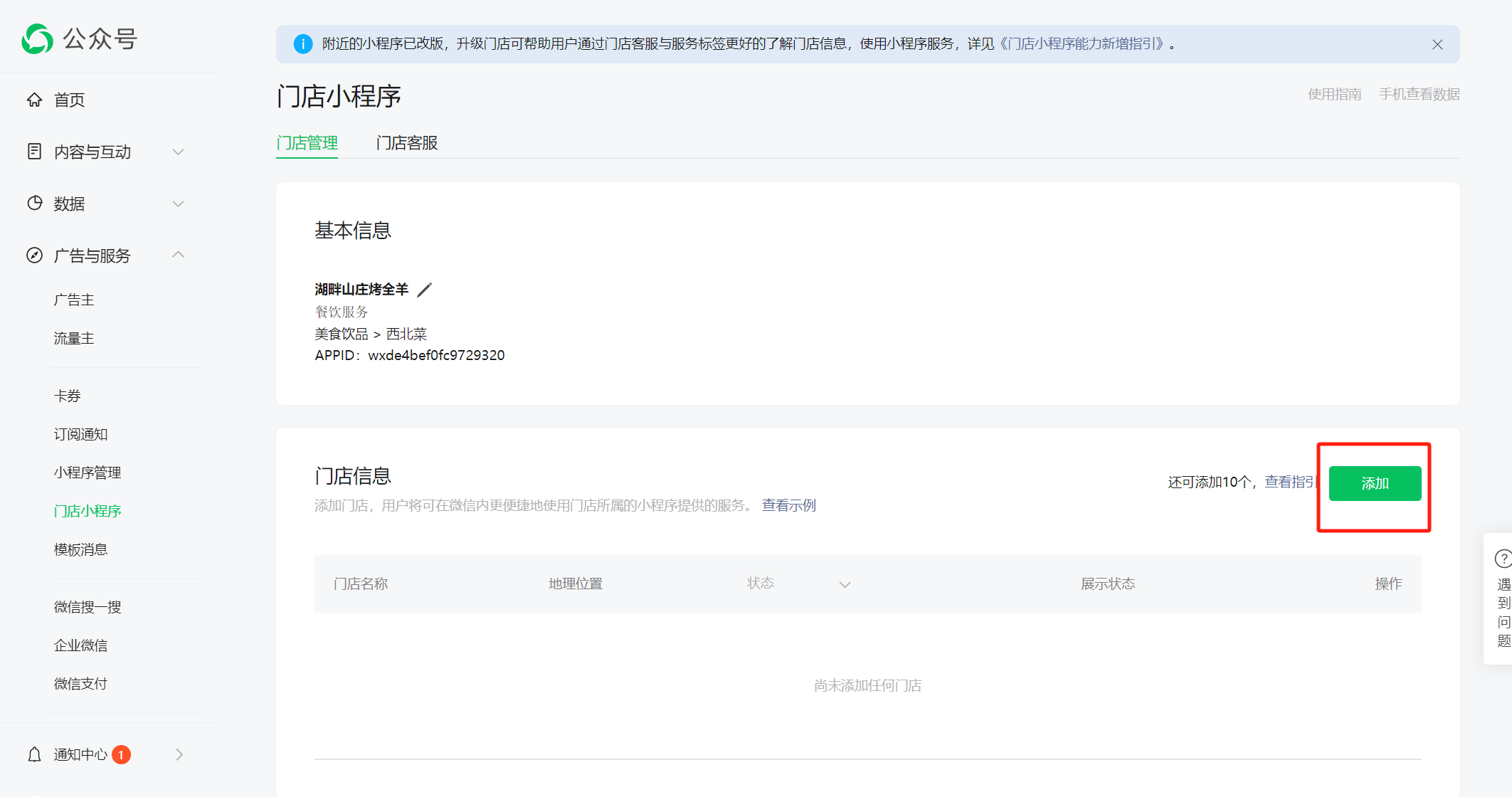Edit store name with pencil icon
This screenshot has height=797, width=1512.
[x=424, y=290]
